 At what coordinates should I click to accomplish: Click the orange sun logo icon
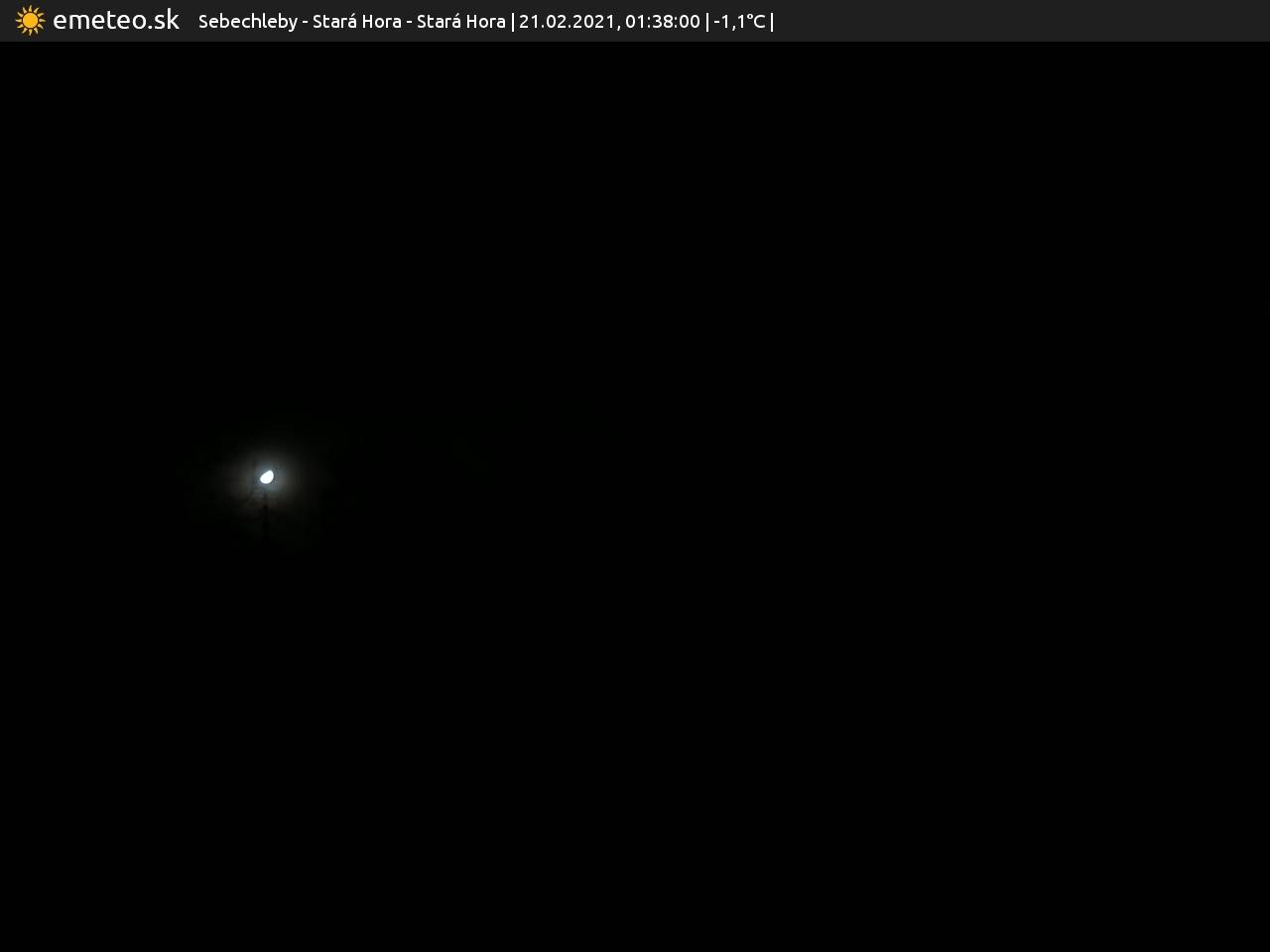tap(30, 21)
